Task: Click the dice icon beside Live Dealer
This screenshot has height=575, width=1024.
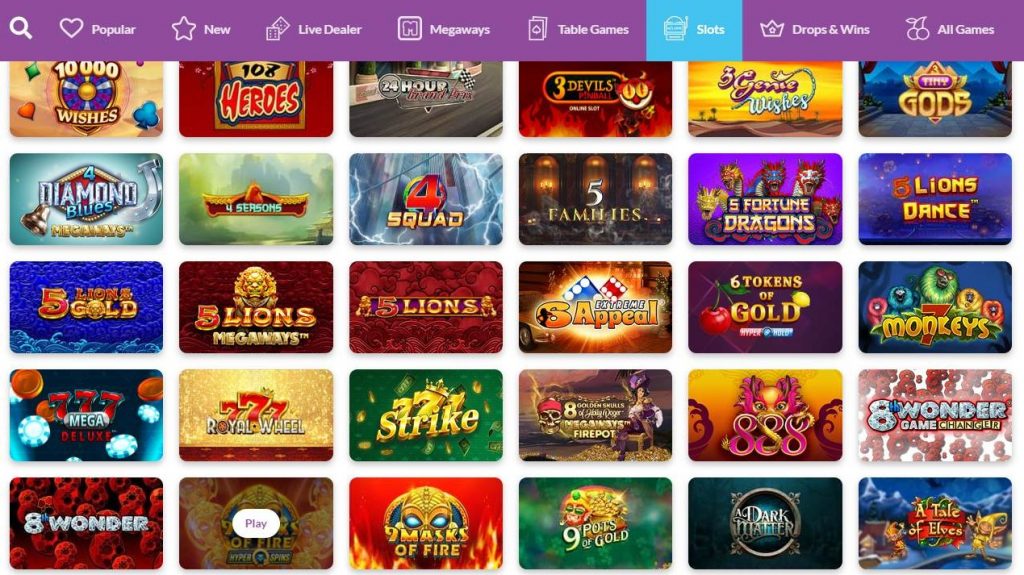Action: (x=277, y=29)
